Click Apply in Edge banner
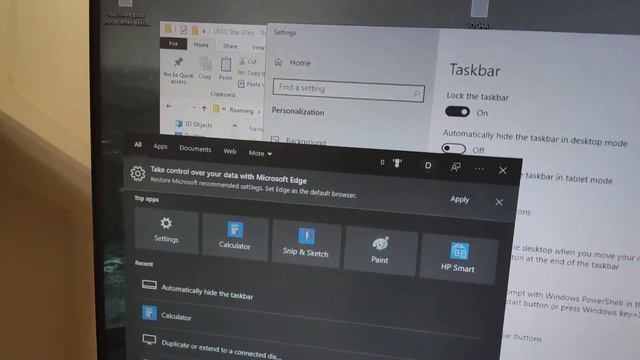This screenshot has height=360, width=640. pyautogui.click(x=460, y=199)
